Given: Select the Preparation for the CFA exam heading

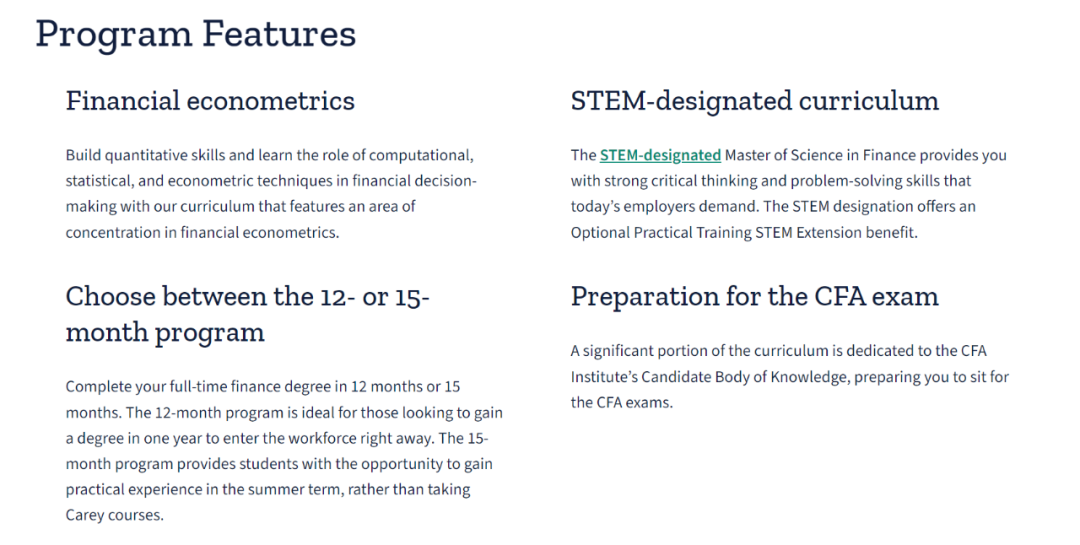Looking at the screenshot, I should (x=755, y=297).
